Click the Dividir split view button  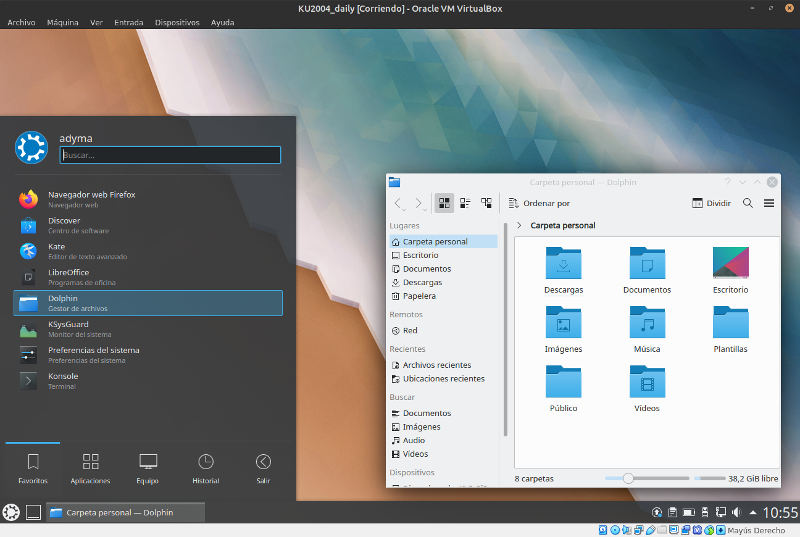711,203
